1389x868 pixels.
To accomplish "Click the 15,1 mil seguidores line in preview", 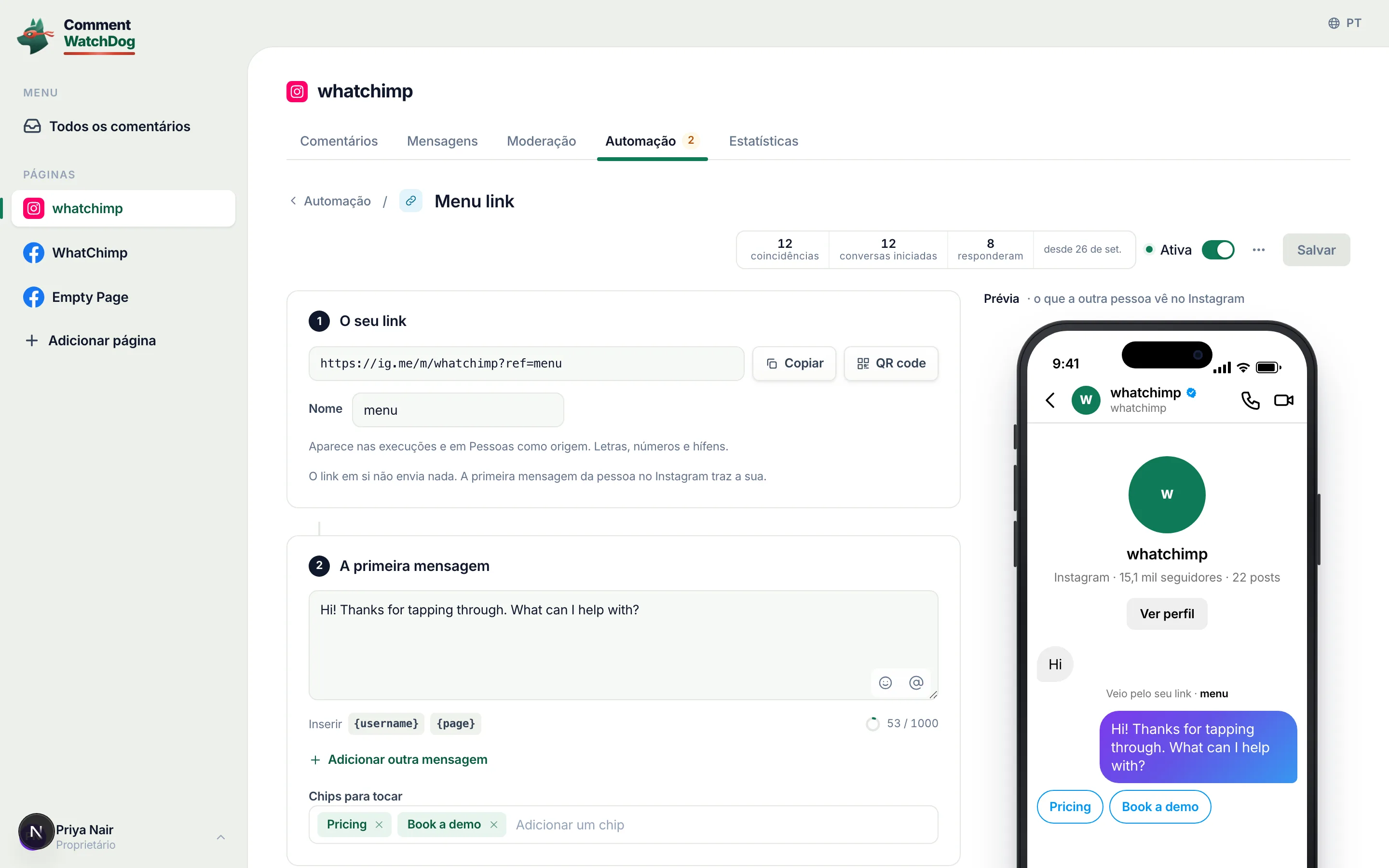I will 1167,577.
